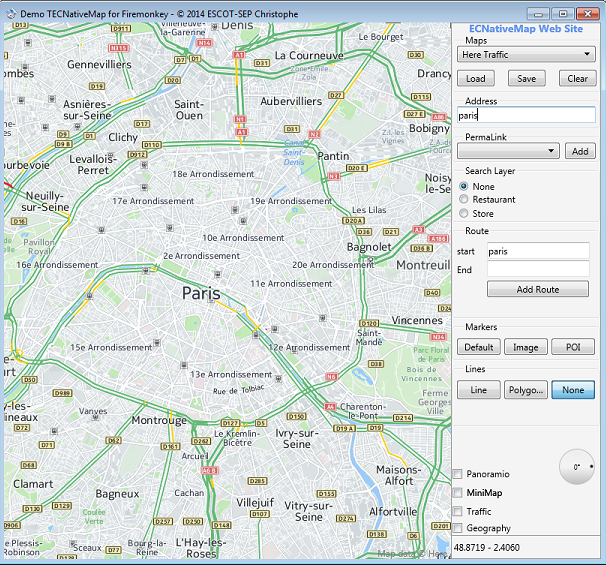Viewport: 606px width, 565px height.
Task: Click the rotation compass dial
Action: click(x=575, y=466)
